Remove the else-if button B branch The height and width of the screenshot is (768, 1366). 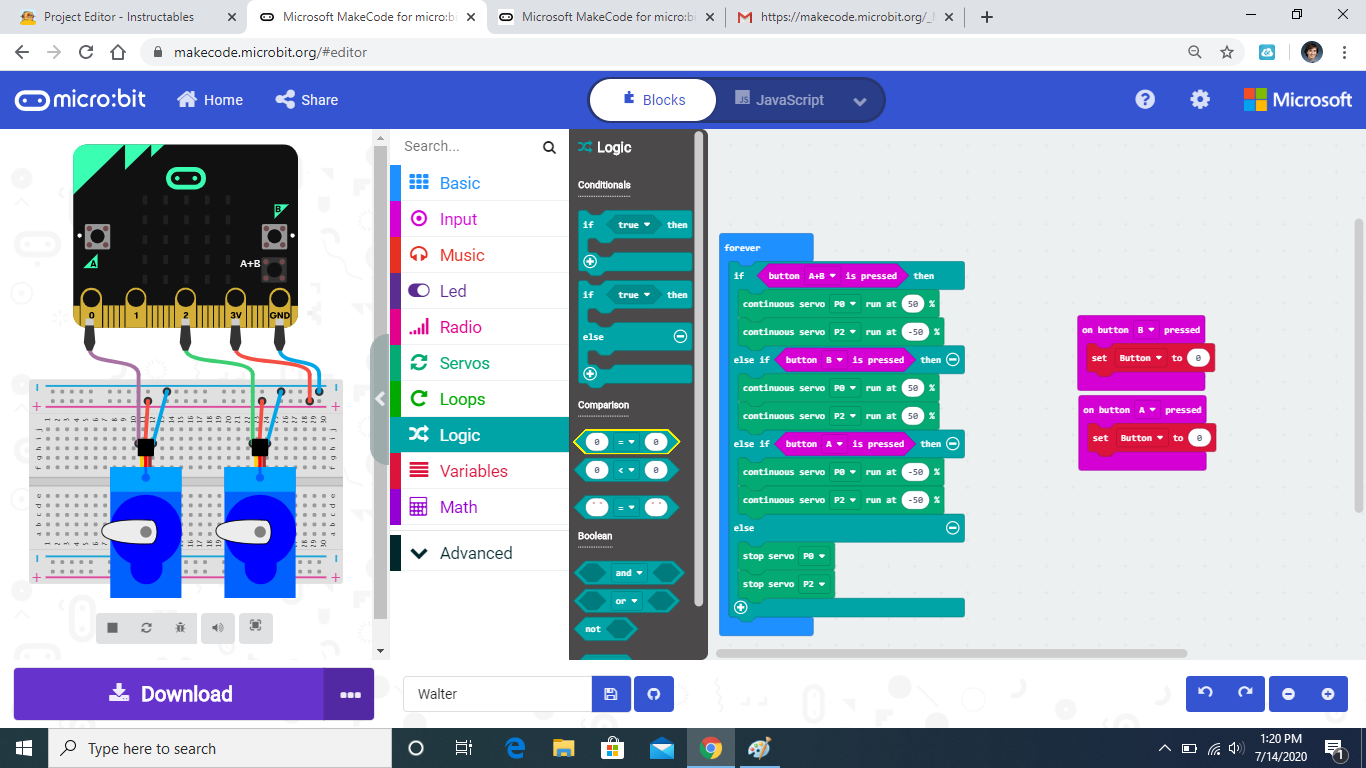953,359
